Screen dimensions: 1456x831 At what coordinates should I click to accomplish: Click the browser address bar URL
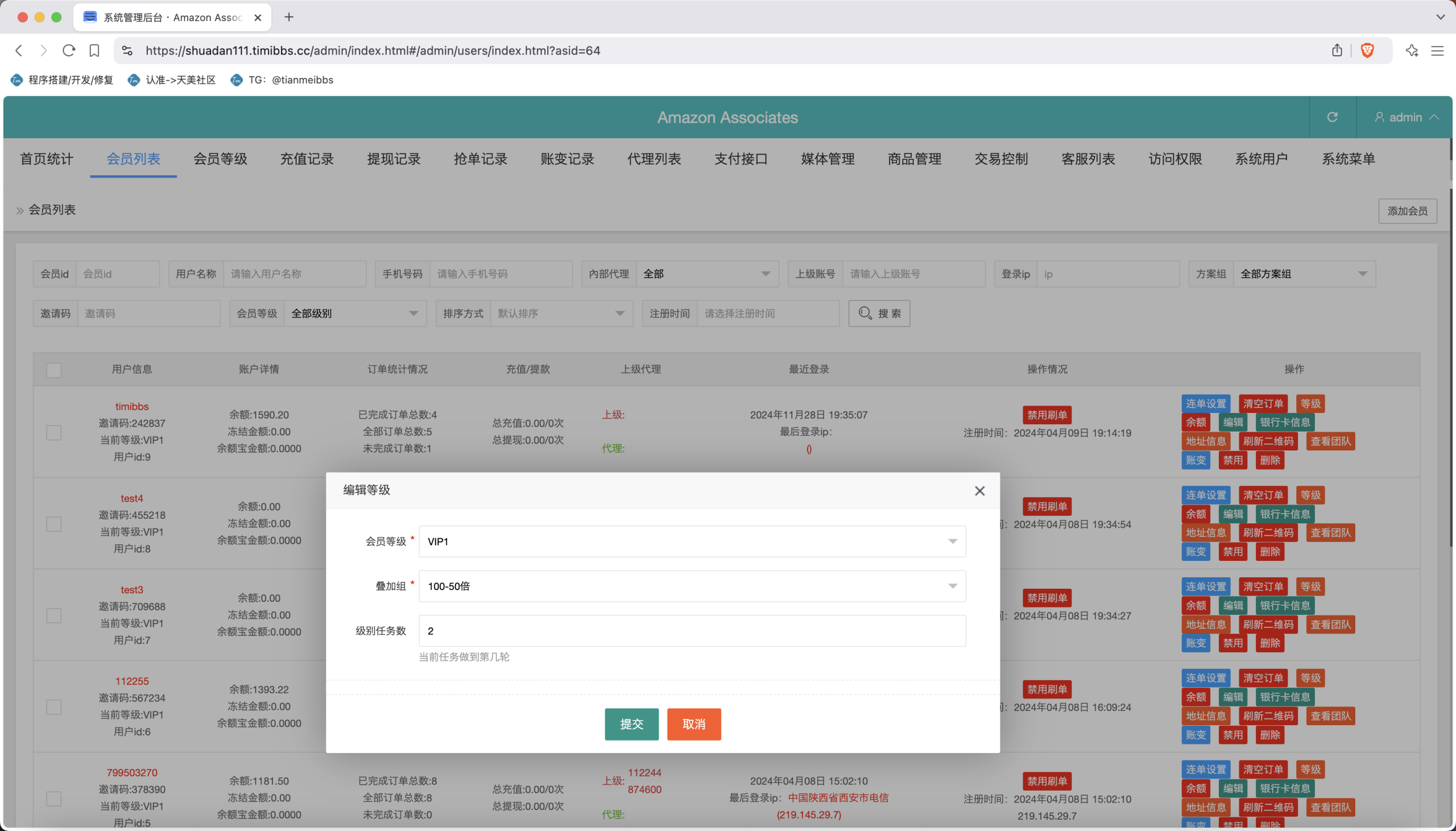tap(373, 51)
